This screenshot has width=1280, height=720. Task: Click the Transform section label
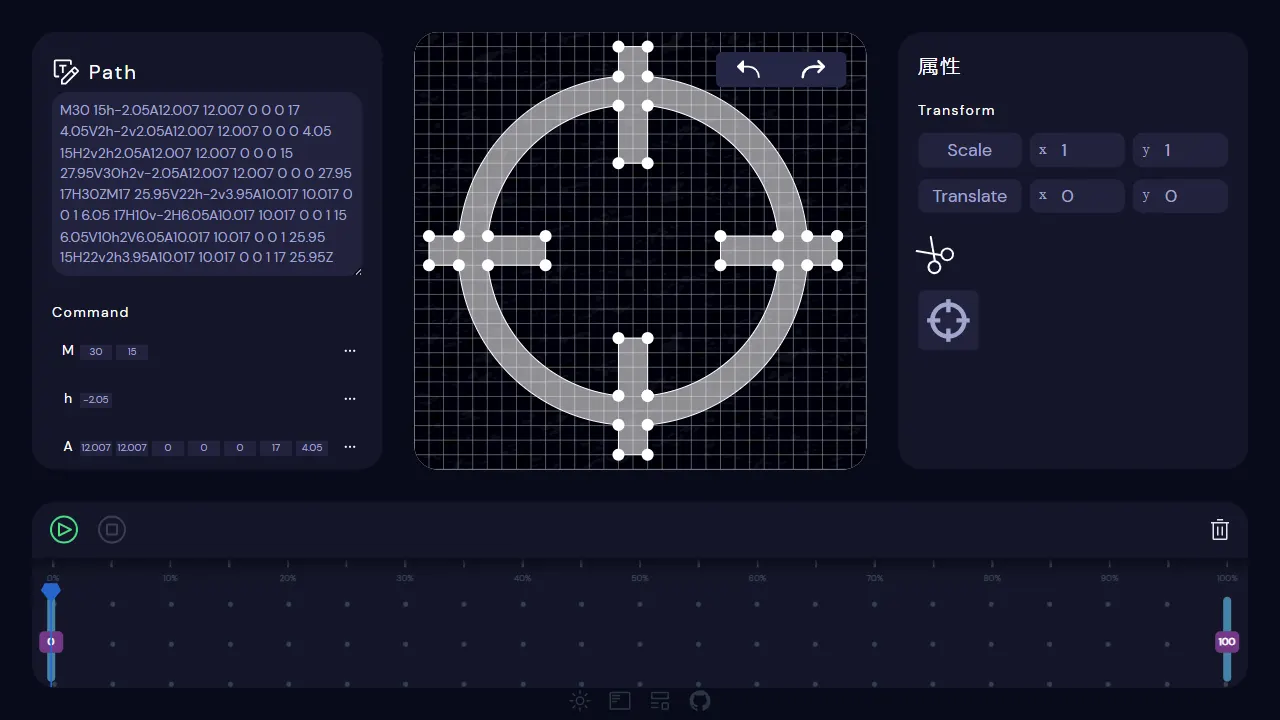pyautogui.click(x=957, y=110)
